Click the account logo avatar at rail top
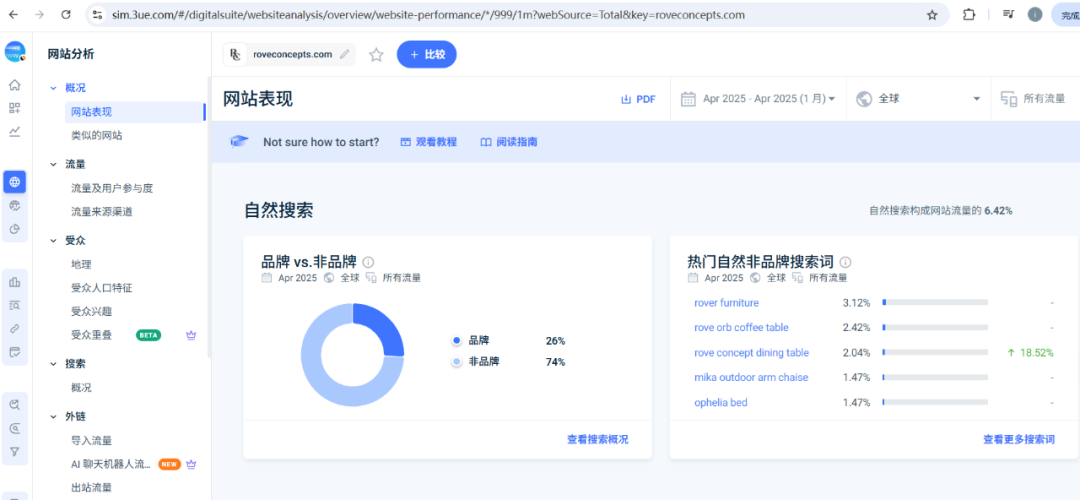Image resolution: width=1080 pixels, height=500 pixels. coord(14,52)
